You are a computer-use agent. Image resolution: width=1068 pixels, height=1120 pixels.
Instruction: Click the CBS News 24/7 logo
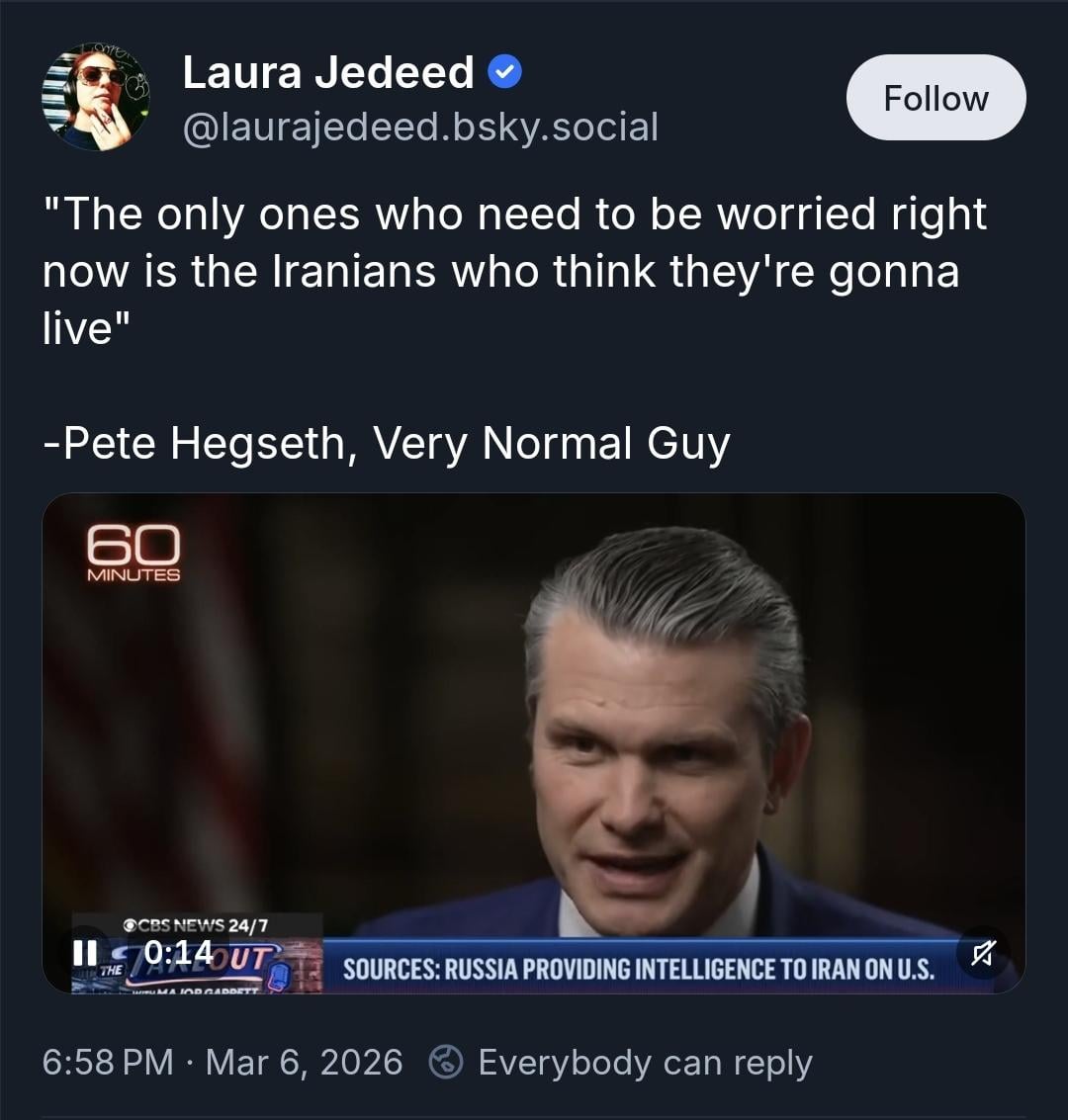coord(196,925)
